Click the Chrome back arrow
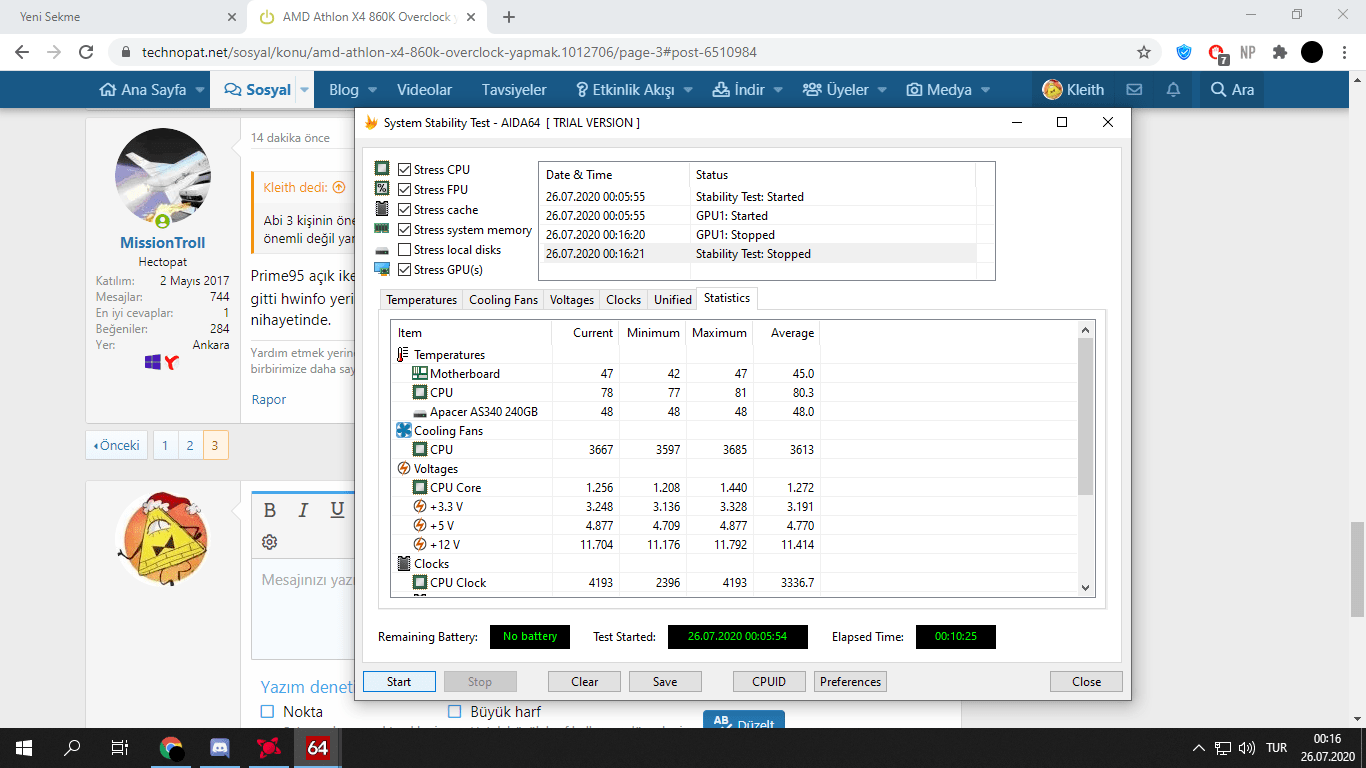Viewport: 1366px width, 768px height. pos(22,52)
